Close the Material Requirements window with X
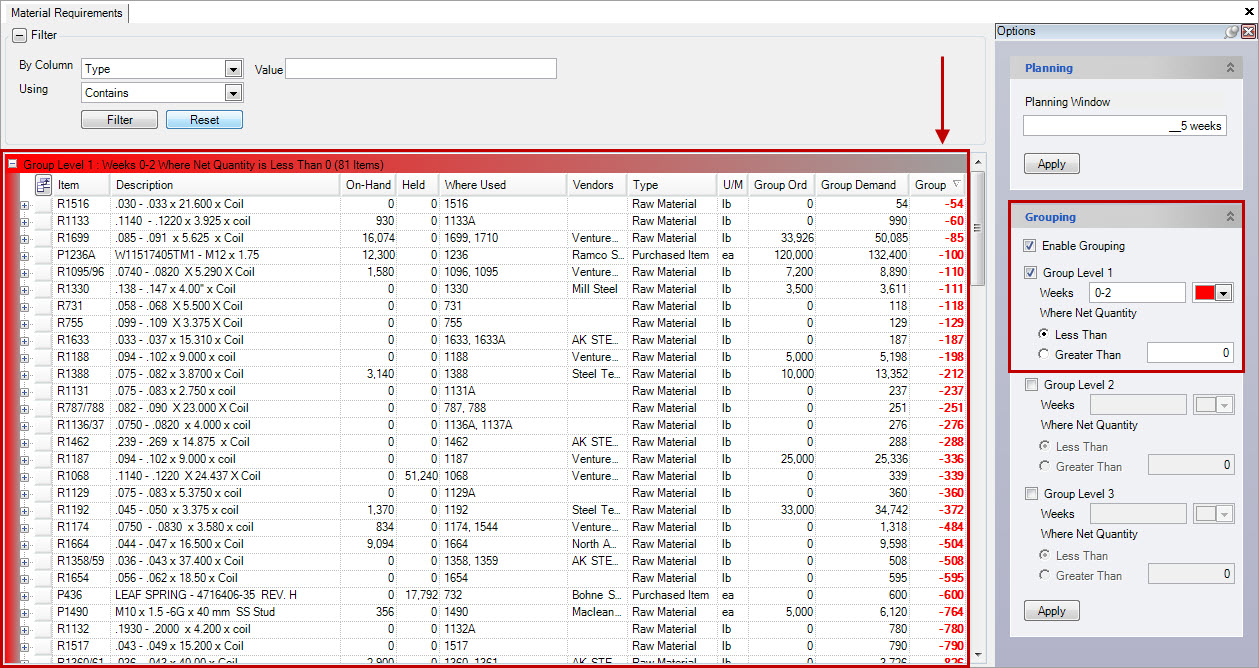 point(1249,10)
